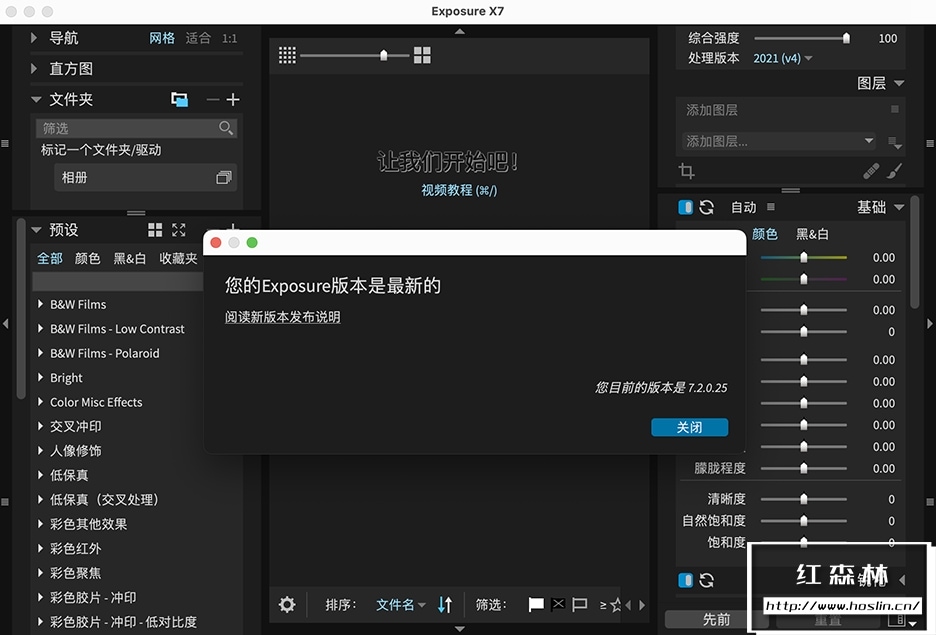Switch presets to grid view icon
The image size is (936, 635).
click(155, 230)
